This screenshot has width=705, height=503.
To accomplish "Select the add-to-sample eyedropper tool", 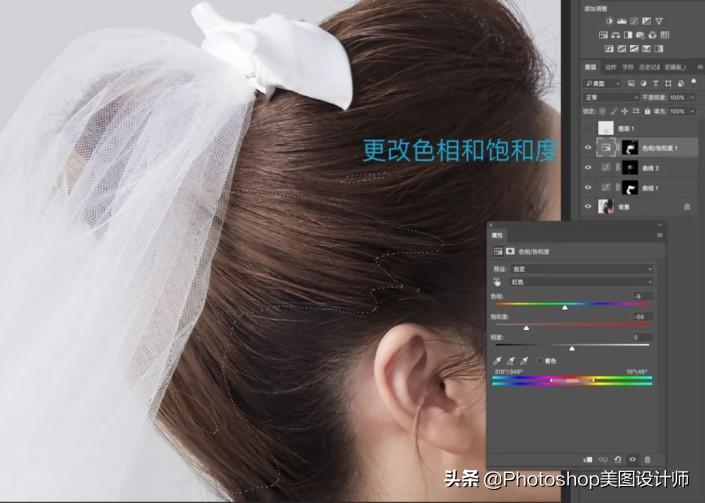I will 512,361.
